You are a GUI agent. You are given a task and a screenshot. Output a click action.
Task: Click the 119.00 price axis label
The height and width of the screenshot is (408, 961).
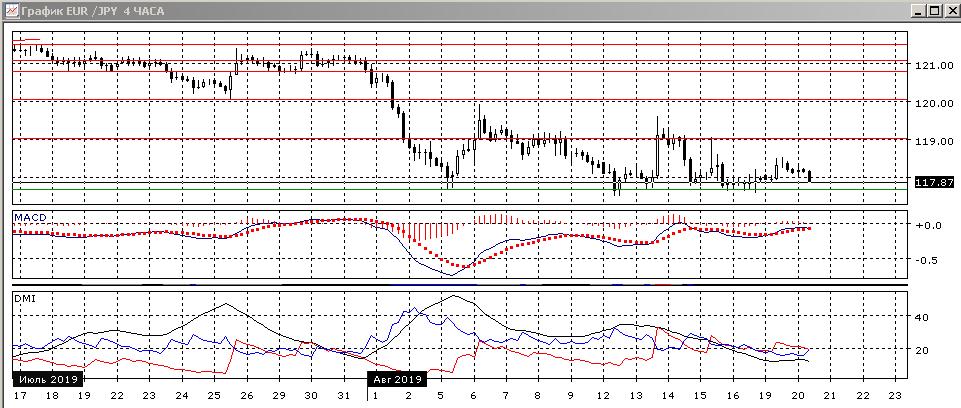(x=933, y=141)
